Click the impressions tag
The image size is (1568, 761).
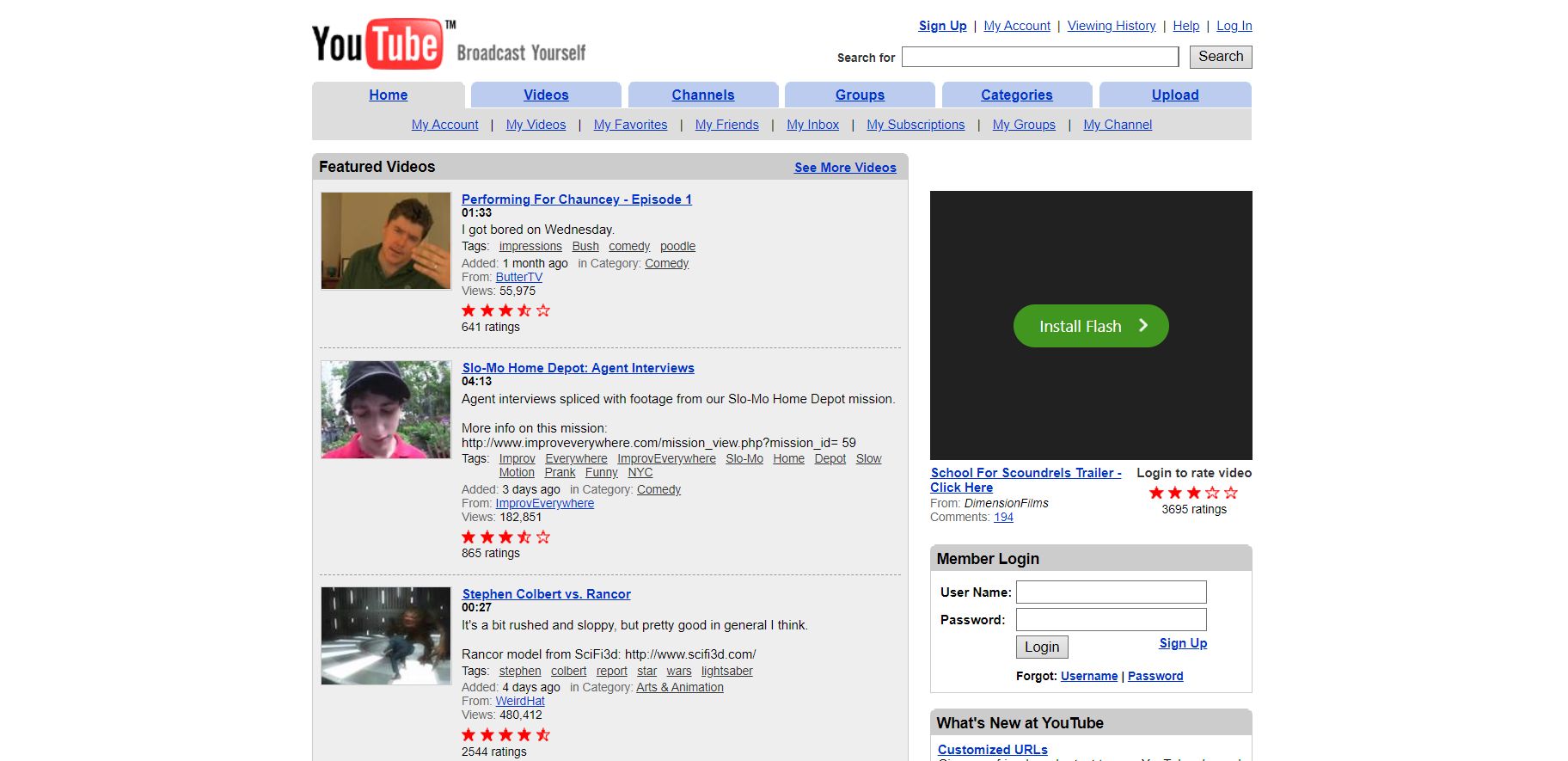click(x=530, y=247)
